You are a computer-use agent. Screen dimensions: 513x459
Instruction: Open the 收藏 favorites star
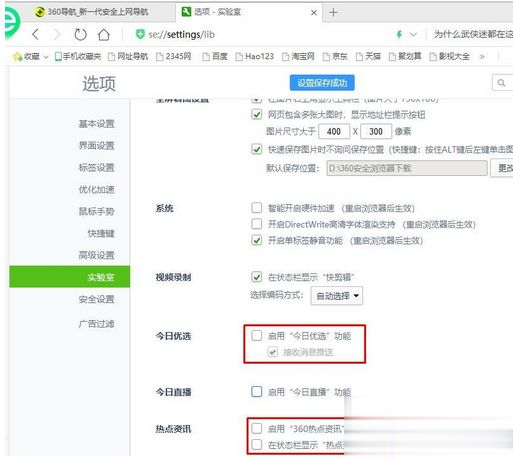tap(17, 57)
